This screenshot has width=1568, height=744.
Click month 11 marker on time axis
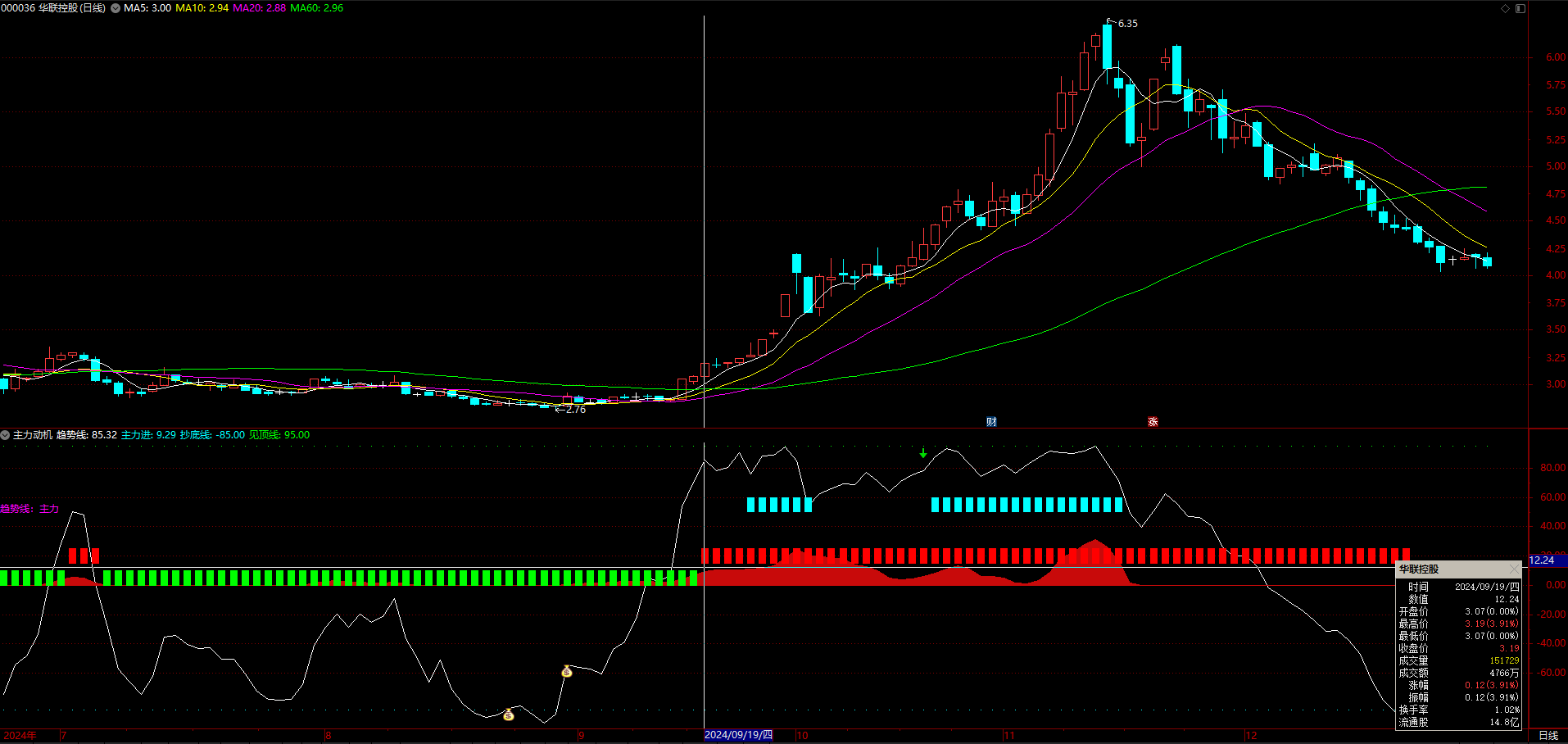[1008, 735]
